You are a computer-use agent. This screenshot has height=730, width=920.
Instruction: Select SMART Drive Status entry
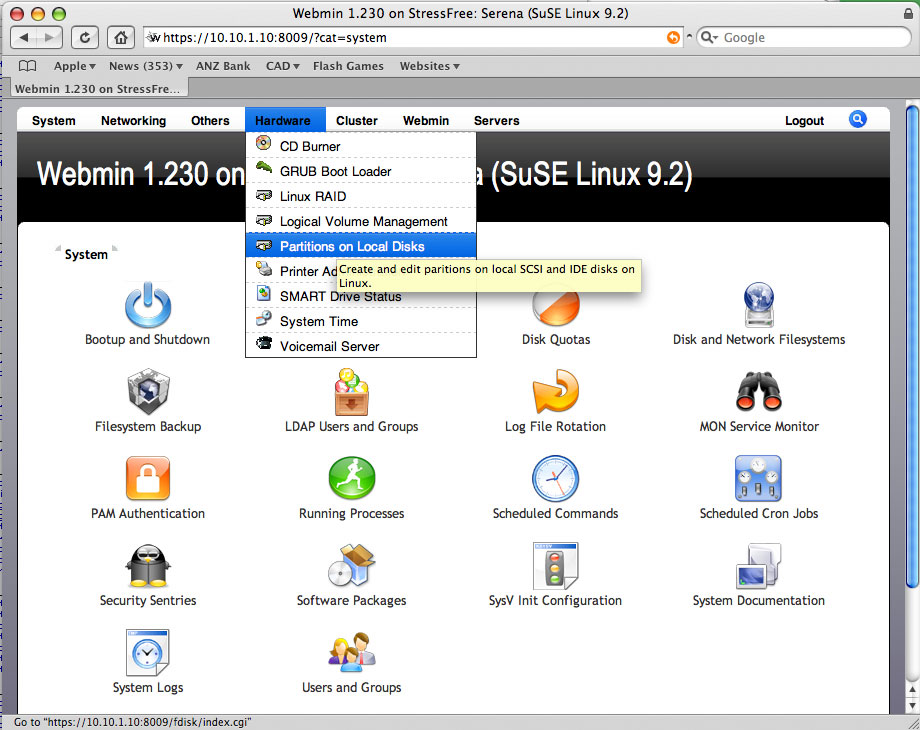pos(361,296)
